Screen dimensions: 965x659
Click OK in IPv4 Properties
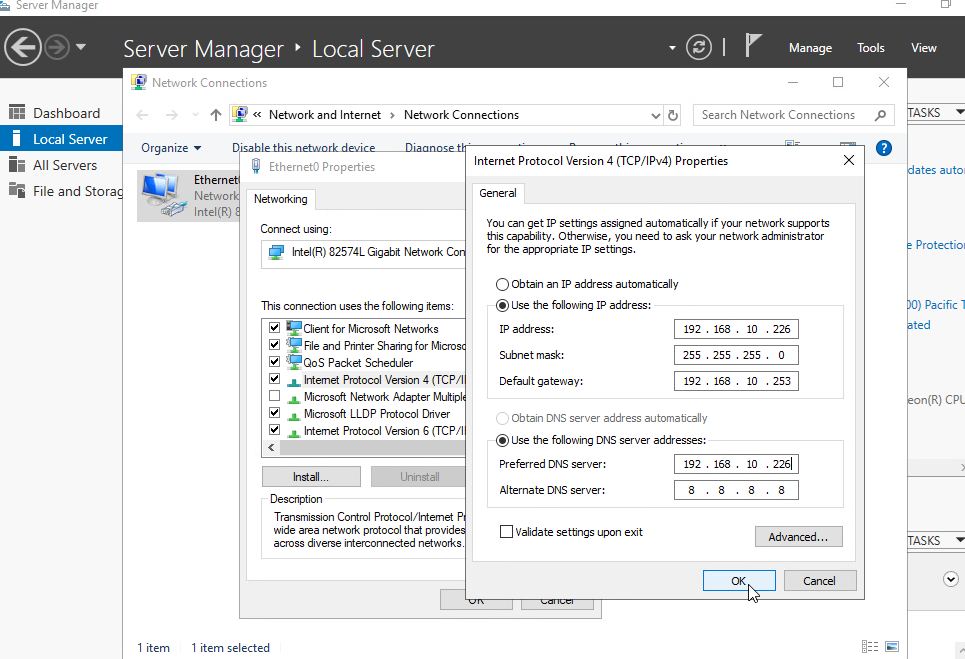[739, 581]
